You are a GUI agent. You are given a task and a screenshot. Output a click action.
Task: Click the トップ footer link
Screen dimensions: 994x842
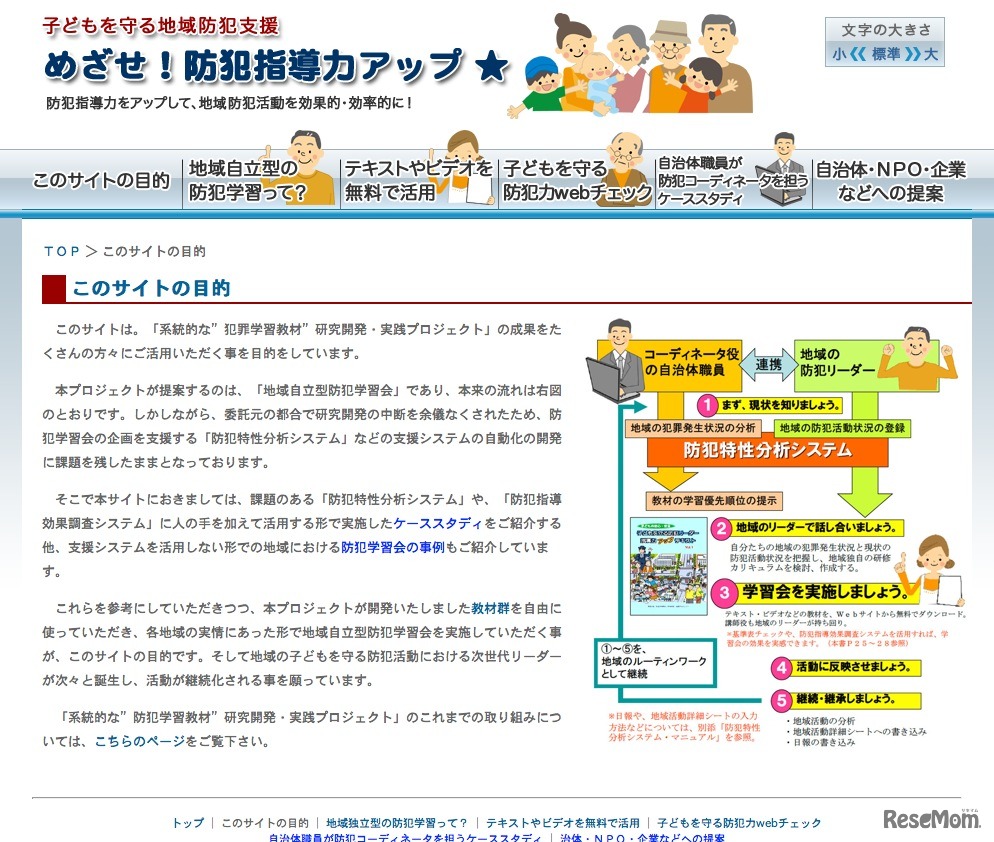188,823
